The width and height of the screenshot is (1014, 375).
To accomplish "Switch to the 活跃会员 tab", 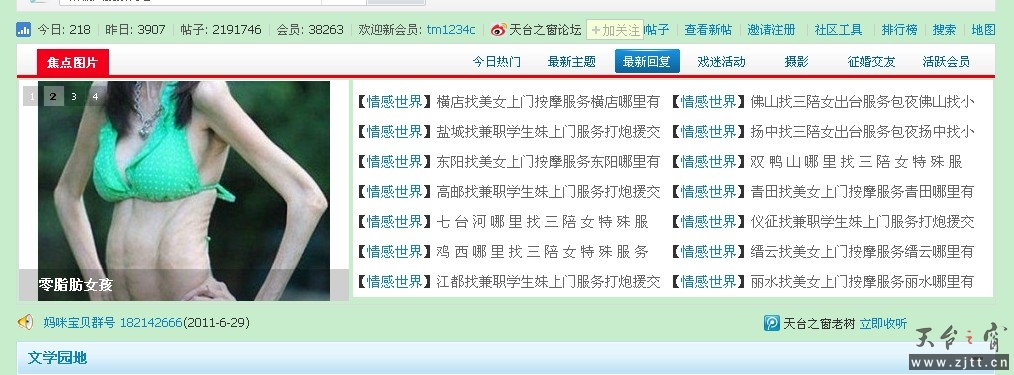I will point(946,61).
